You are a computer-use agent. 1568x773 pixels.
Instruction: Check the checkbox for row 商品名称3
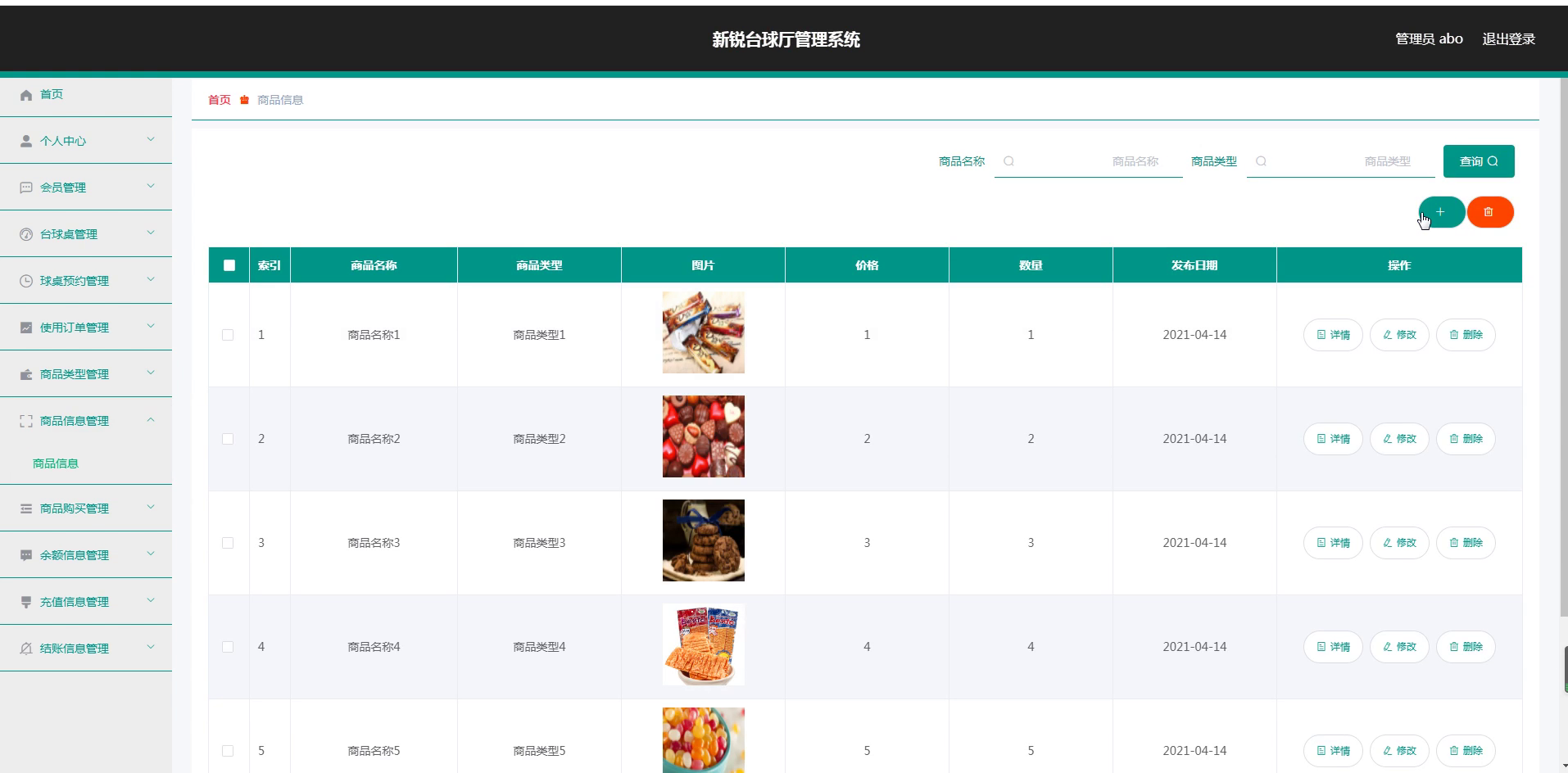[228, 543]
